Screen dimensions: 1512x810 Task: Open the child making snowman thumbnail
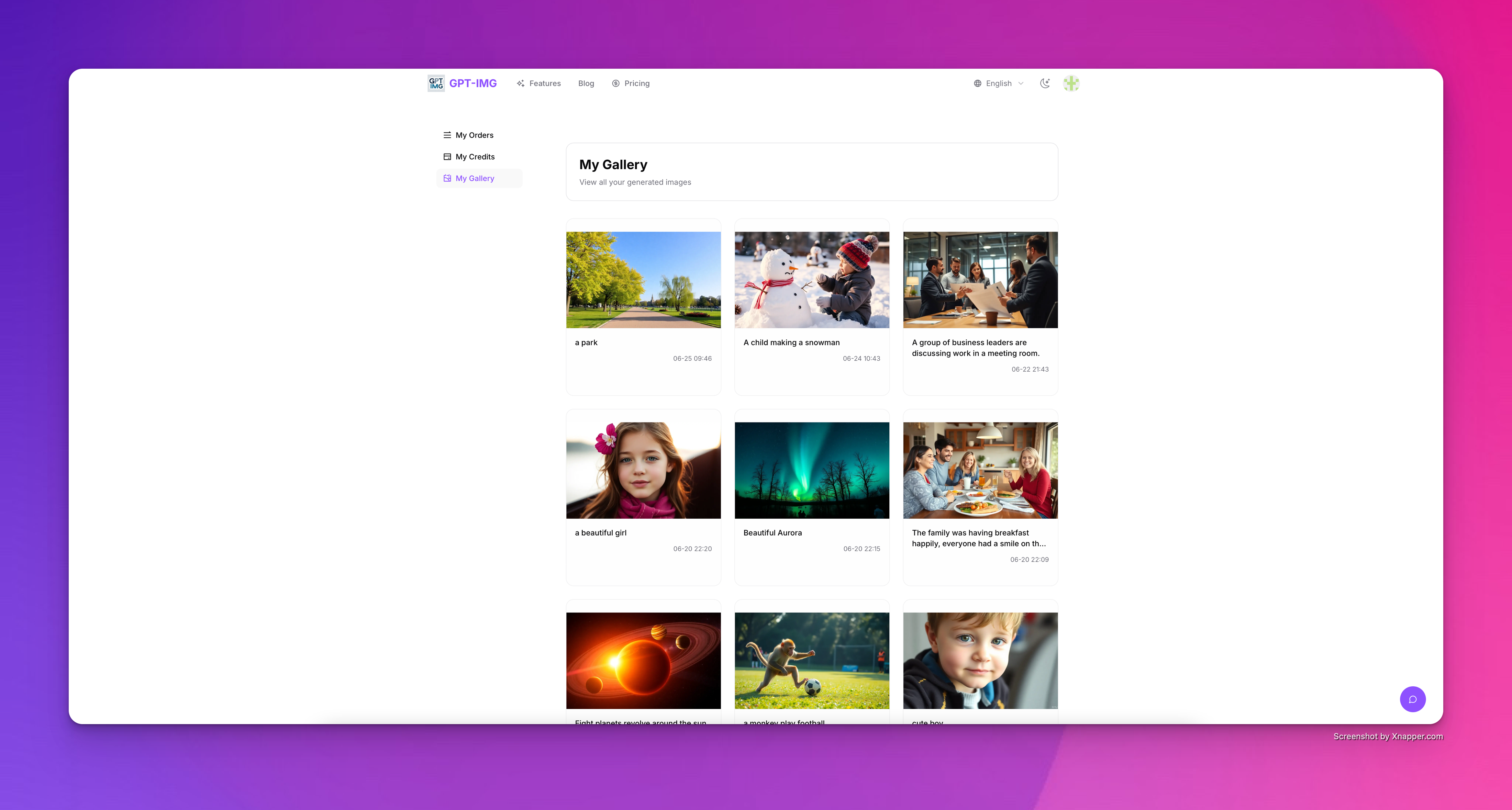coord(812,280)
